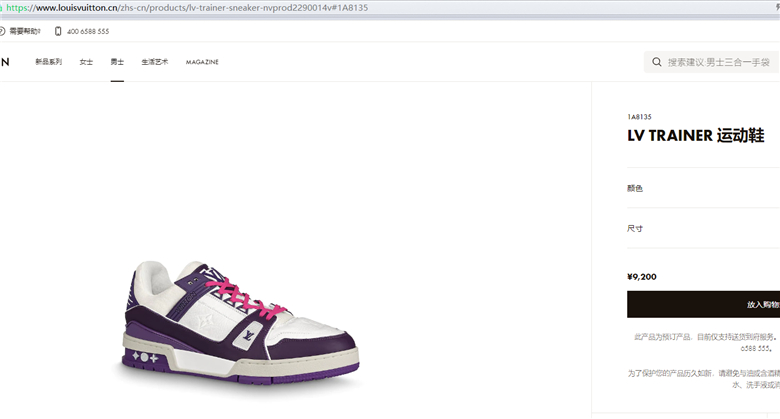Click the question-mark help icon

(x=2, y=31)
